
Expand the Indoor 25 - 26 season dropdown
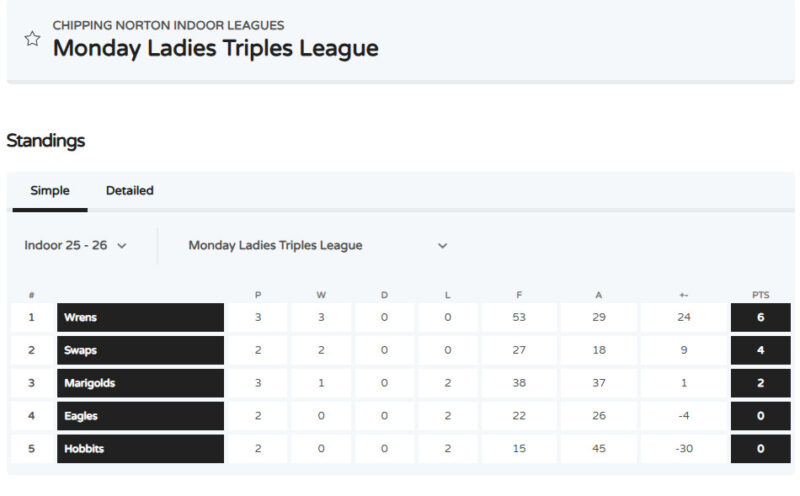click(76, 245)
